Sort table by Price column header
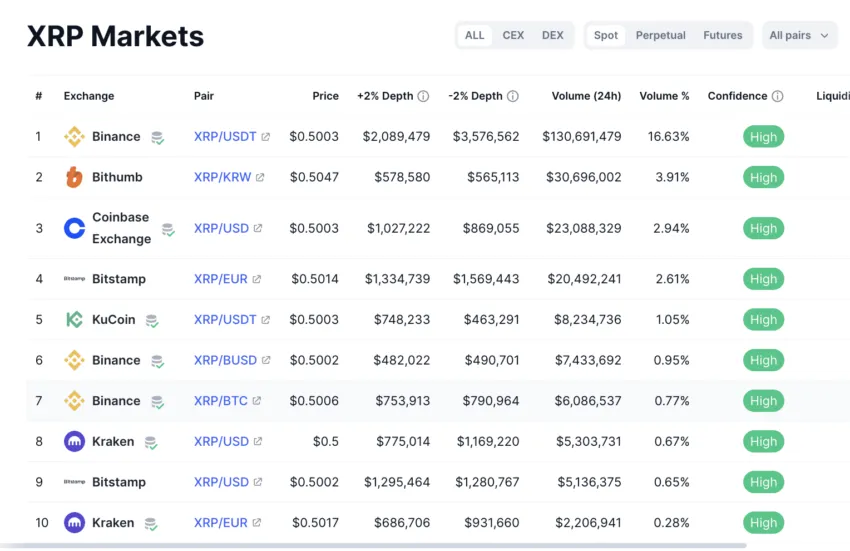The width and height of the screenshot is (850, 551). coord(325,96)
